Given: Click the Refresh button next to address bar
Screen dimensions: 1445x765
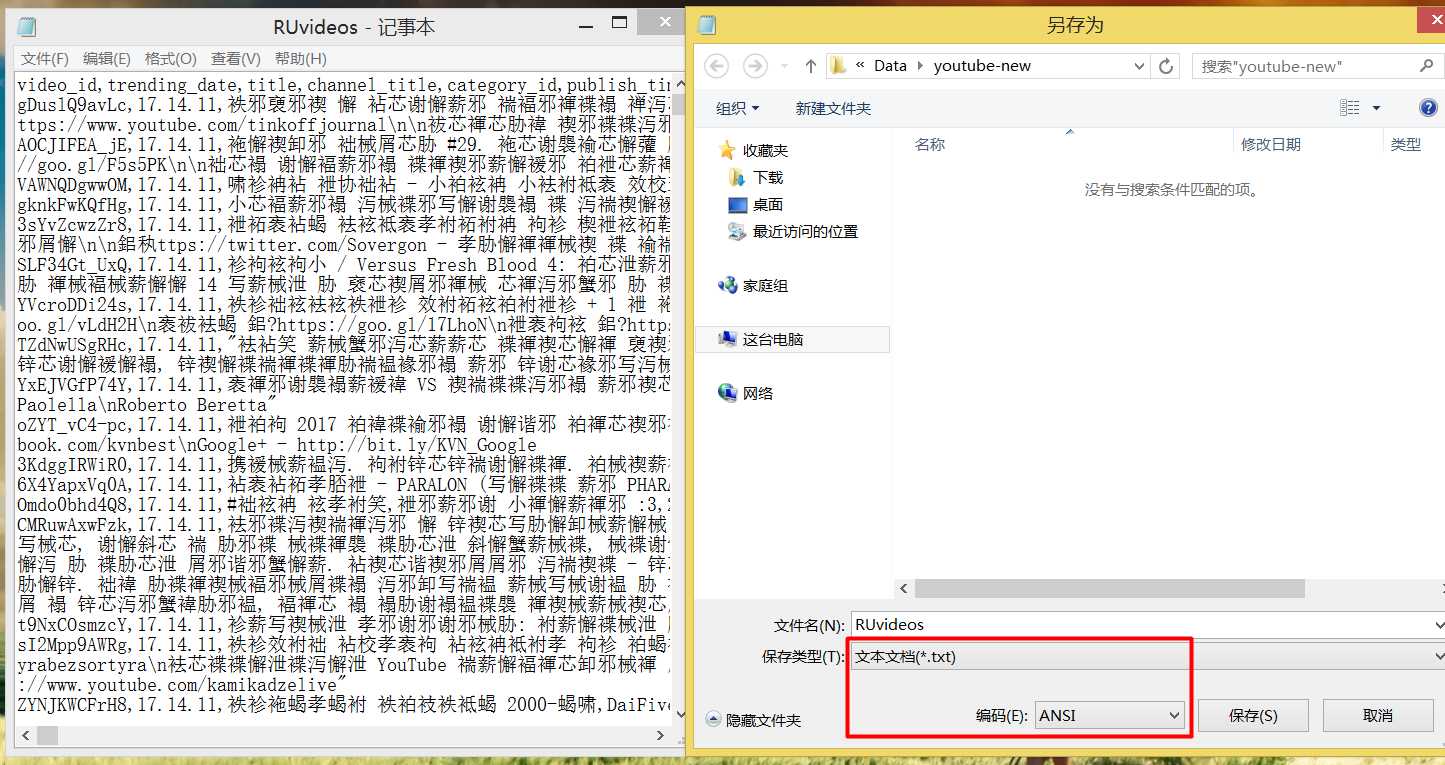Looking at the screenshot, I should click(1165, 66).
